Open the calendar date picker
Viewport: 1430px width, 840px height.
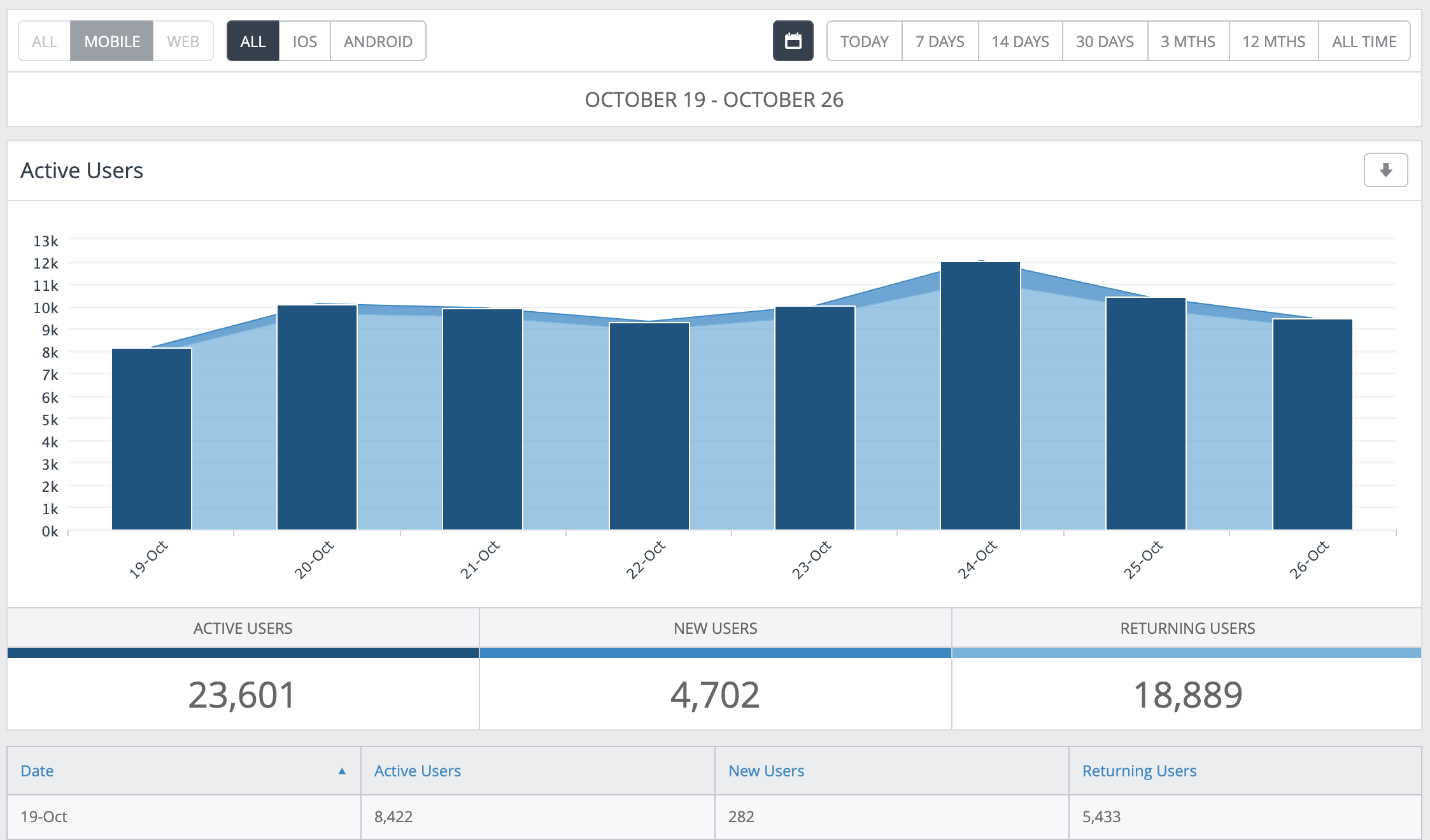(x=793, y=41)
